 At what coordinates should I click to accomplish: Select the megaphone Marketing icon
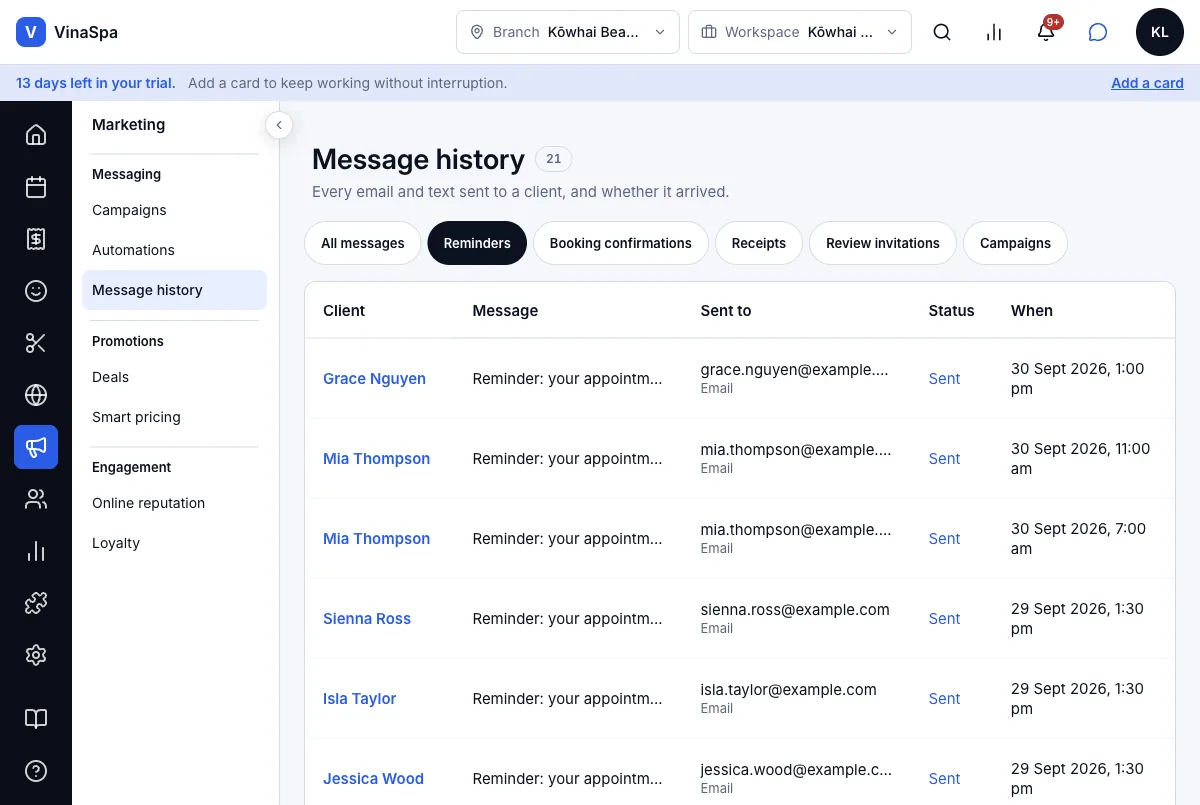click(x=36, y=447)
